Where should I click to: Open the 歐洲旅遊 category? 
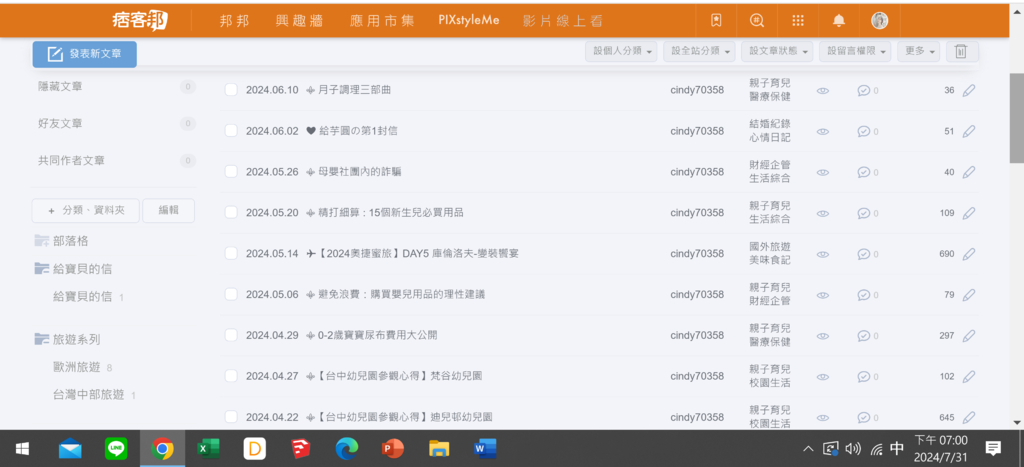click(x=77, y=367)
